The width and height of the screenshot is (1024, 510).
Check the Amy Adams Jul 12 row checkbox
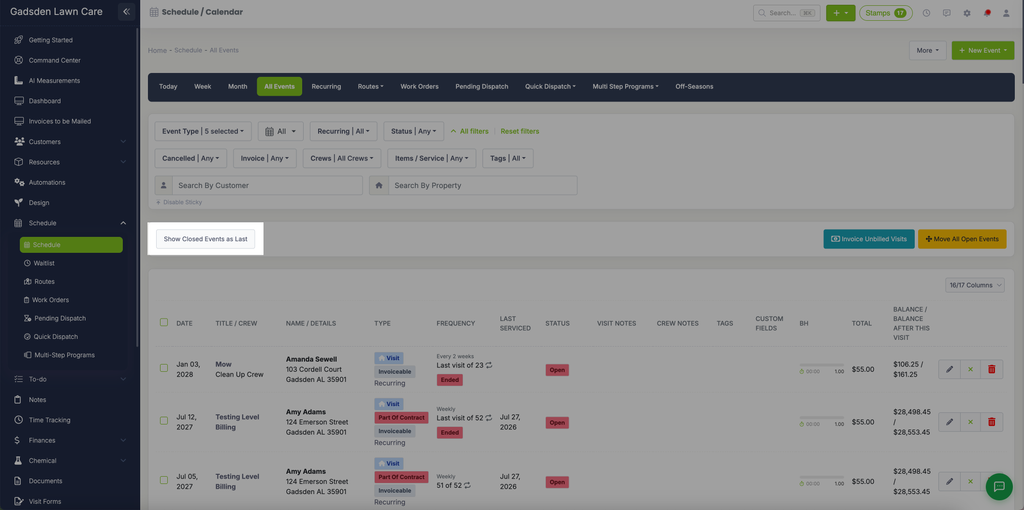click(x=164, y=421)
